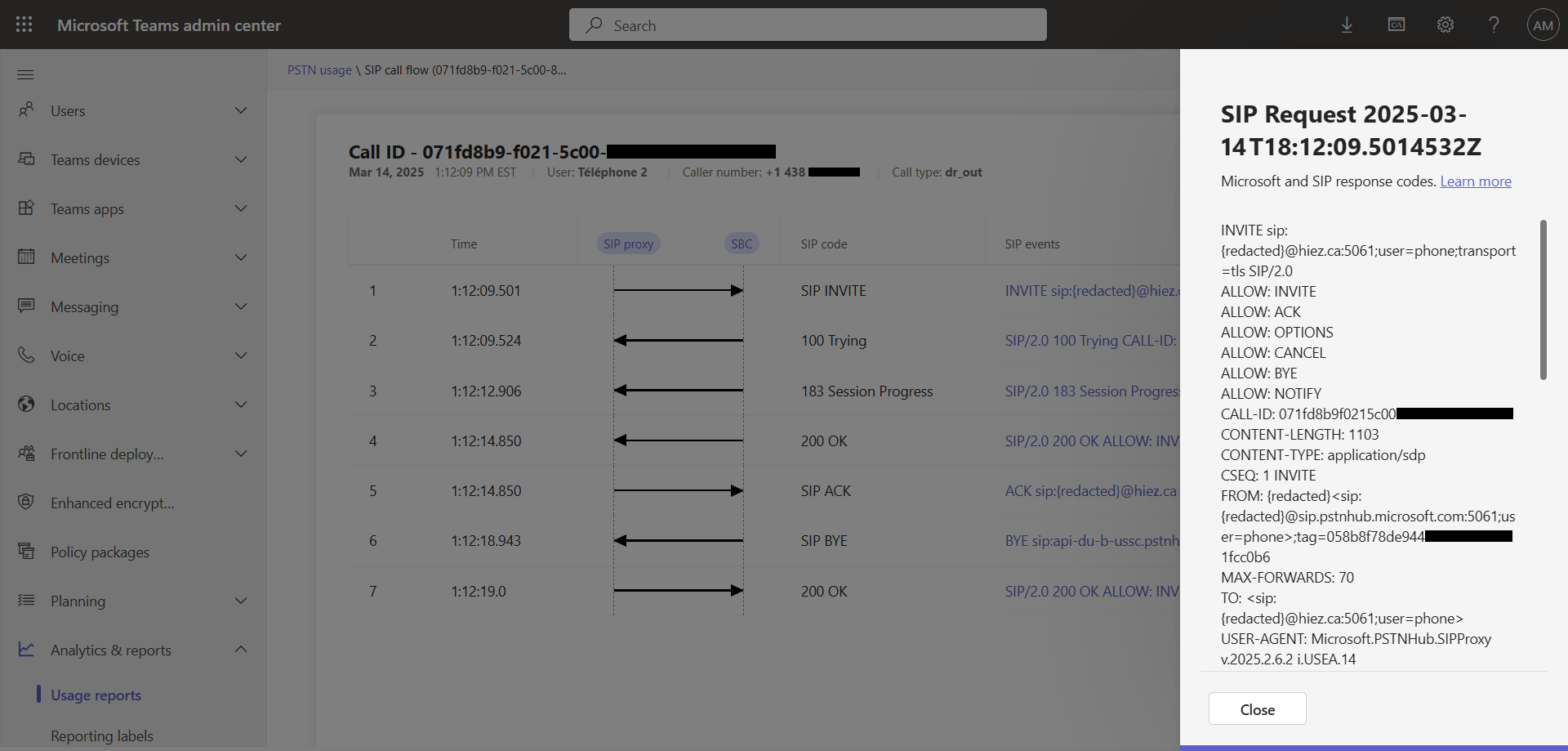Open the app launcher waffle icon

point(24,25)
